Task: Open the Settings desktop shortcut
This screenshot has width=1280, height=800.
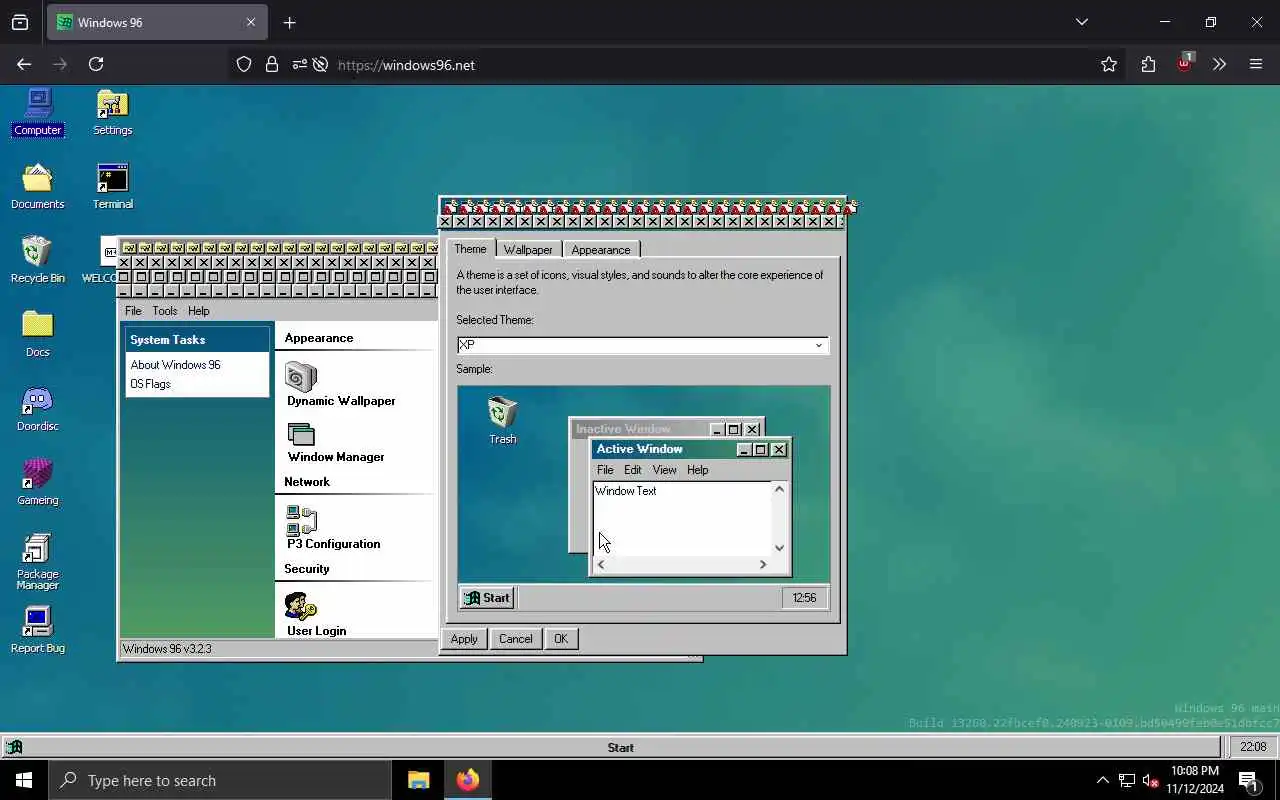Action: click(x=112, y=112)
